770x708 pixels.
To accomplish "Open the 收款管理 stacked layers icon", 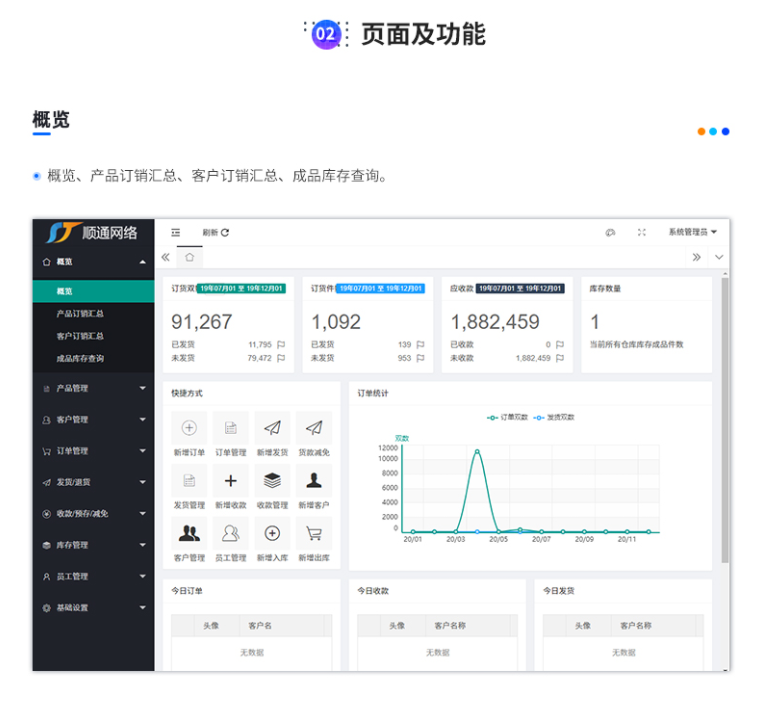I will point(272,481).
